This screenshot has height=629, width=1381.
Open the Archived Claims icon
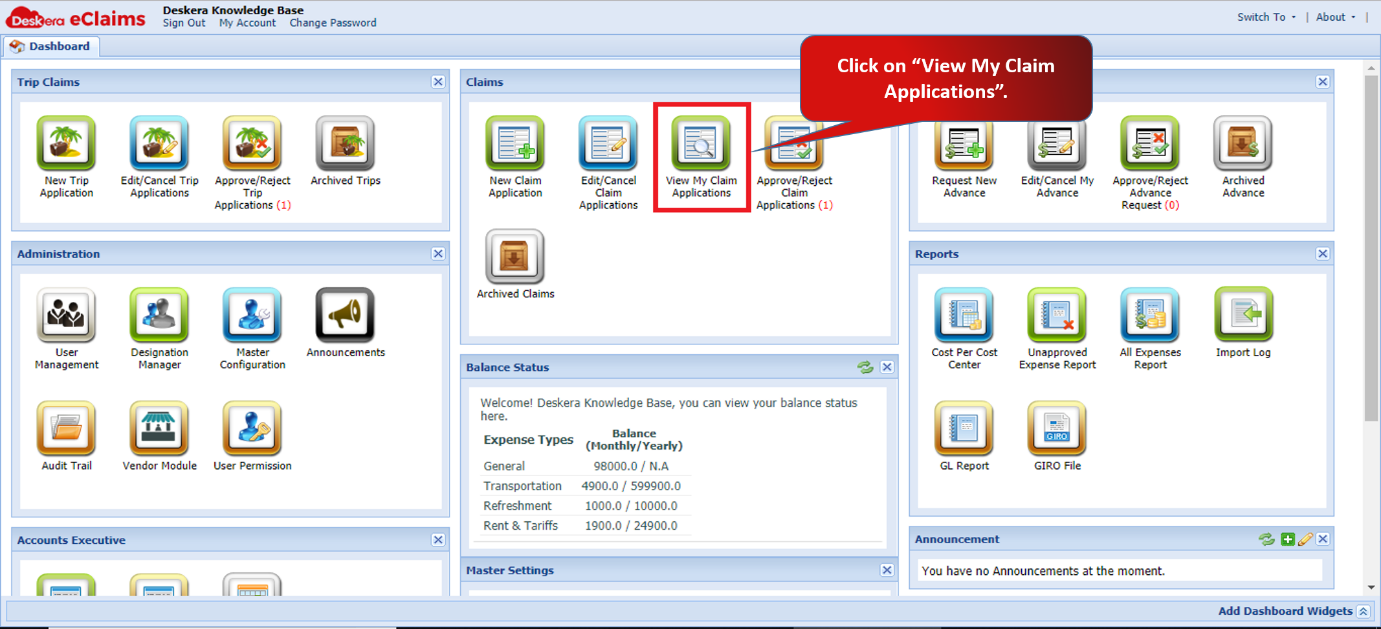point(515,257)
